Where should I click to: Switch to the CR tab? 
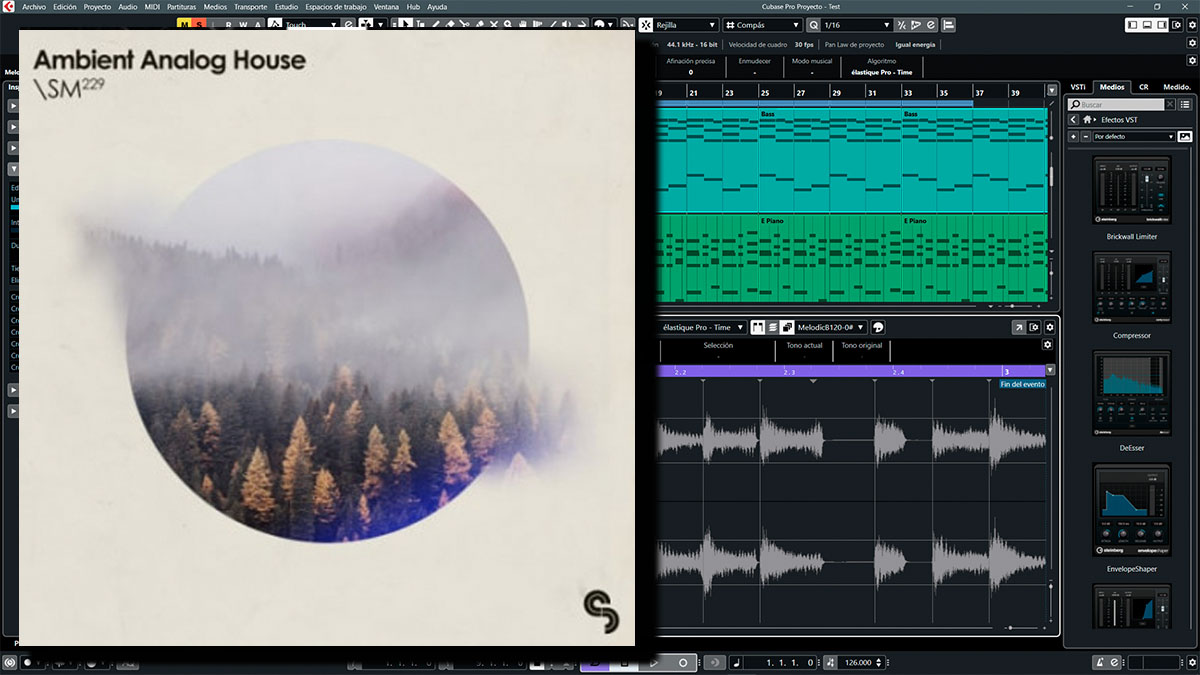click(1143, 87)
